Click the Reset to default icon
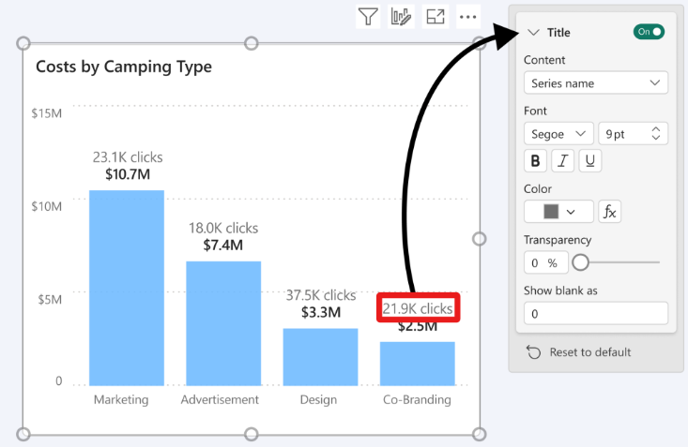 coord(534,352)
